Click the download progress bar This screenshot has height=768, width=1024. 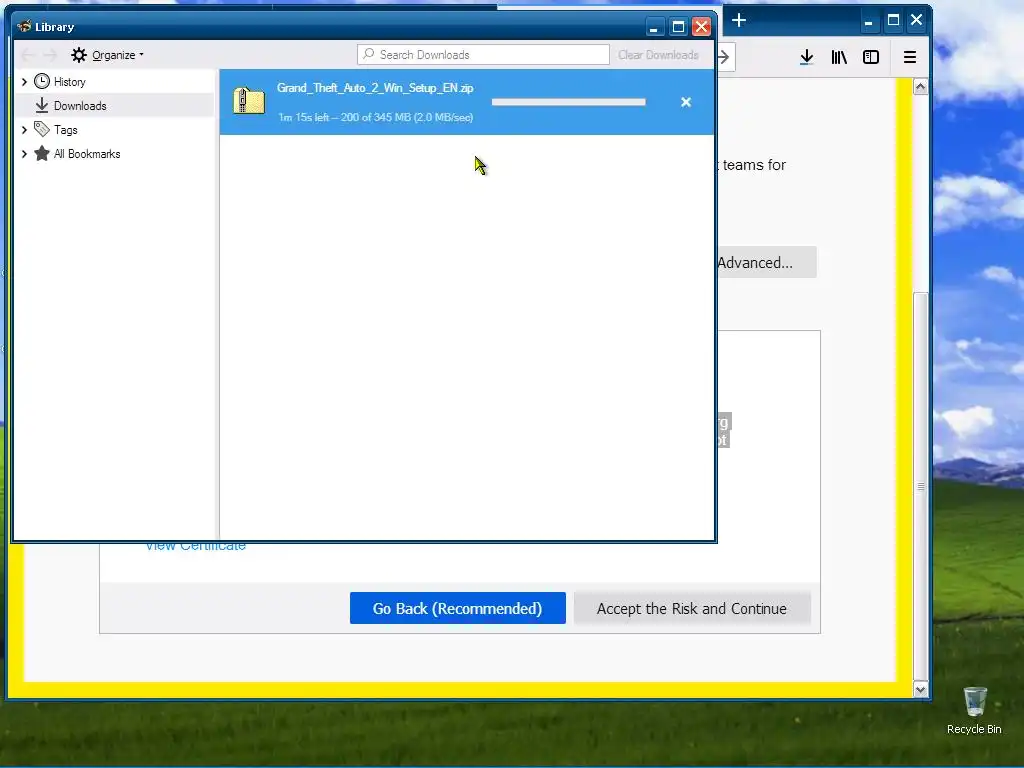(x=568, y=102)
